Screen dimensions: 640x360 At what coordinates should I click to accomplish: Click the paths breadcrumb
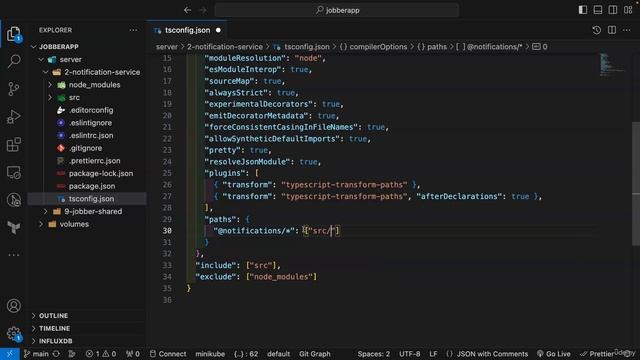tap(432, 47)
